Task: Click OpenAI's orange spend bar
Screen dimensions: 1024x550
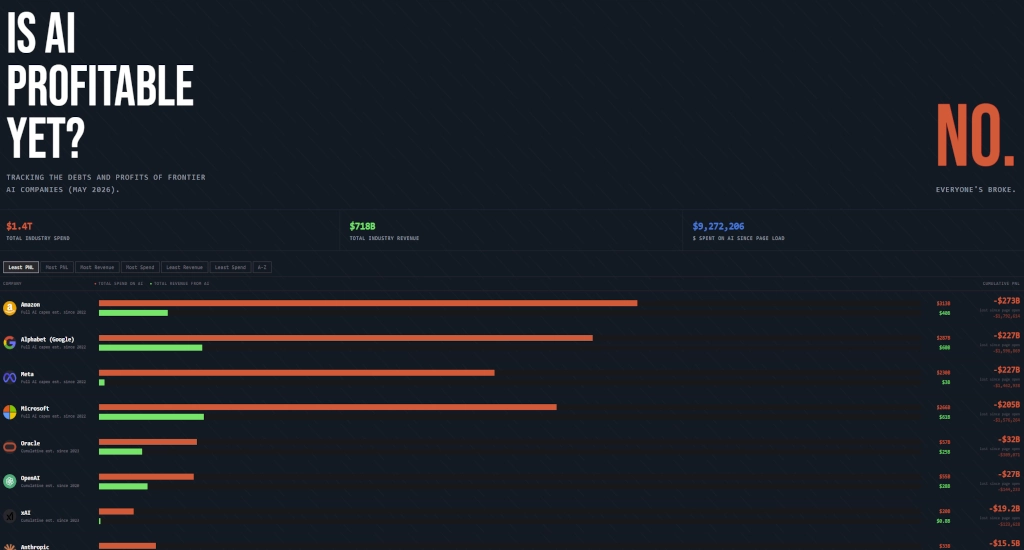Action: [x=146, y=477]
